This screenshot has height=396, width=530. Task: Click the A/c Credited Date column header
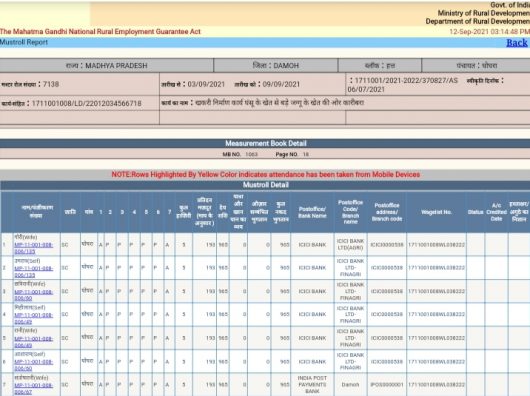tap(496, 212)
